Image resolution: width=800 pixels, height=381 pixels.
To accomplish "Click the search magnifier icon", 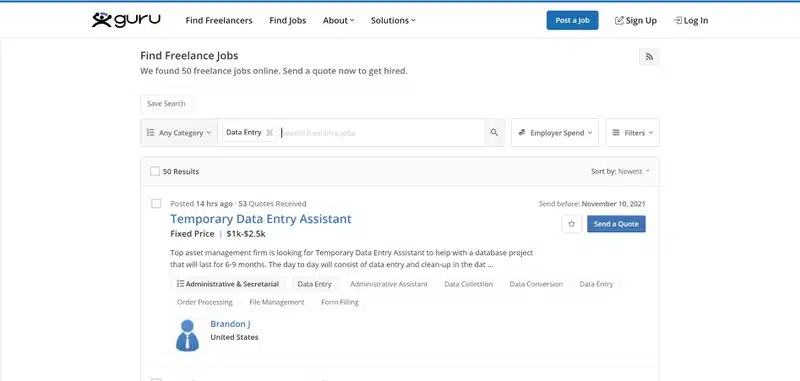I will coord(494,133).
